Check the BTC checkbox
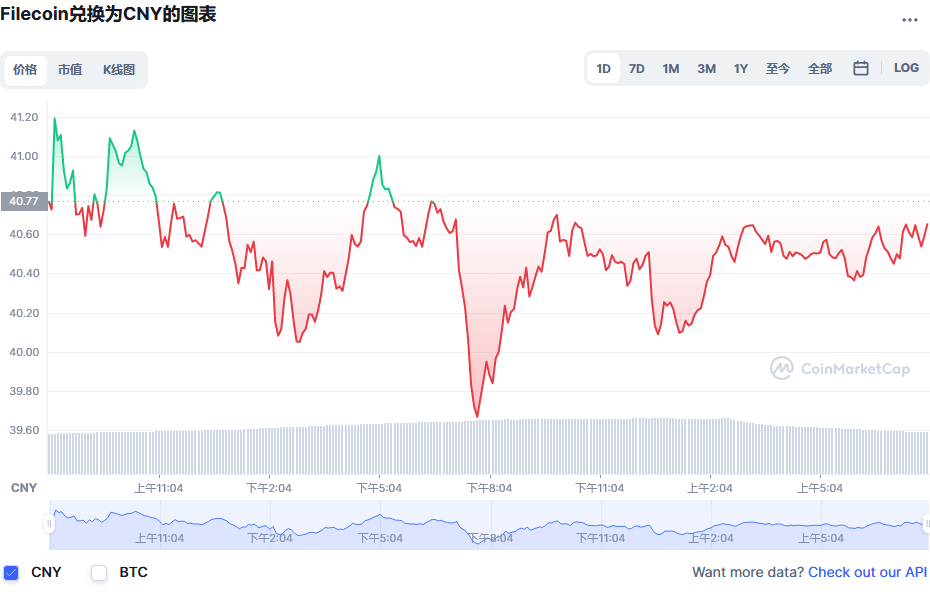 [x=99, y=573]
